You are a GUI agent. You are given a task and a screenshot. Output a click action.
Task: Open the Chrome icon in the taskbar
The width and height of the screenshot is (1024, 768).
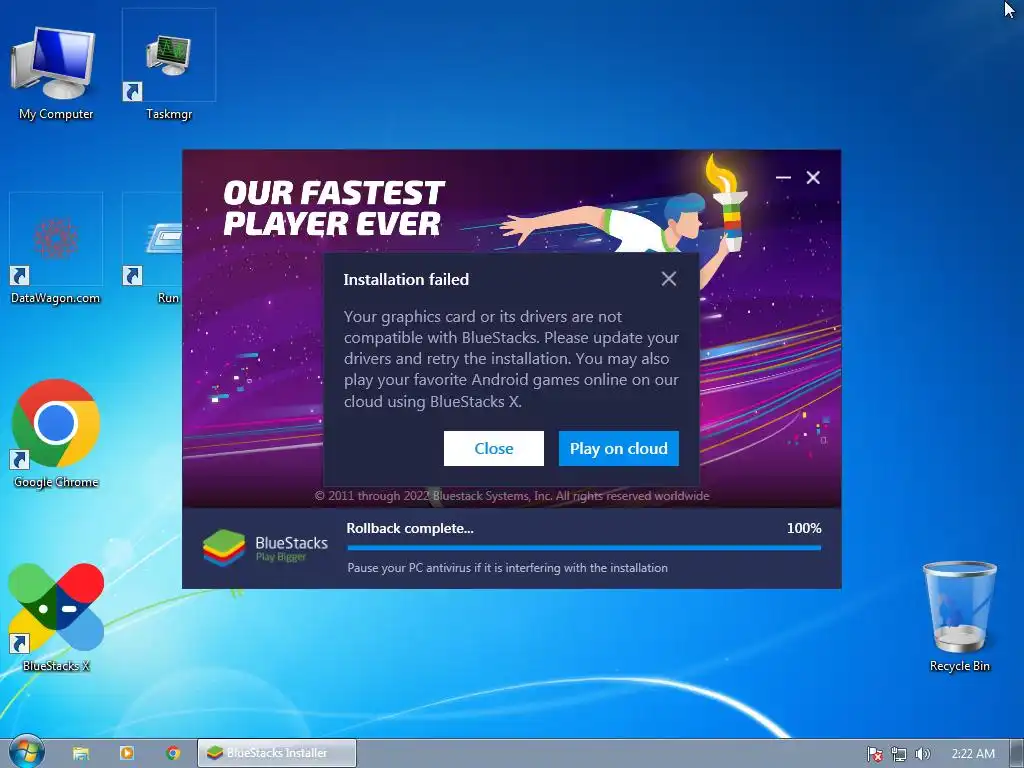point(173,753)
